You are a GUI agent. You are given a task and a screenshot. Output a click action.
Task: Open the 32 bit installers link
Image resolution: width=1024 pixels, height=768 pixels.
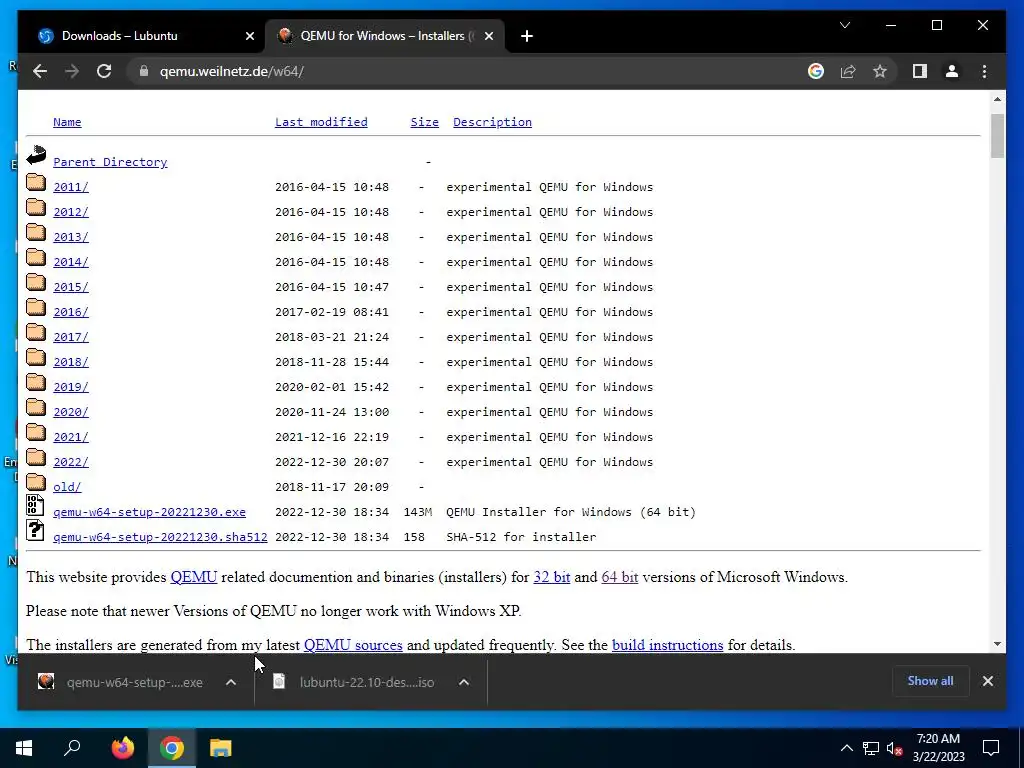click(x=552, y=577)
